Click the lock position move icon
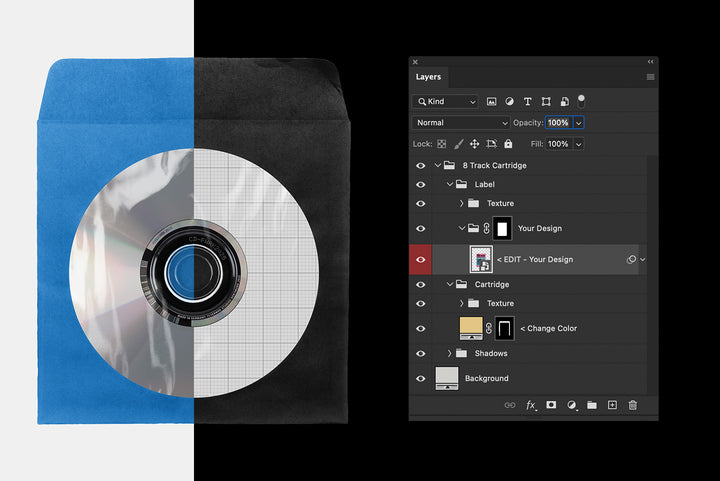 (x=475, y=144)
